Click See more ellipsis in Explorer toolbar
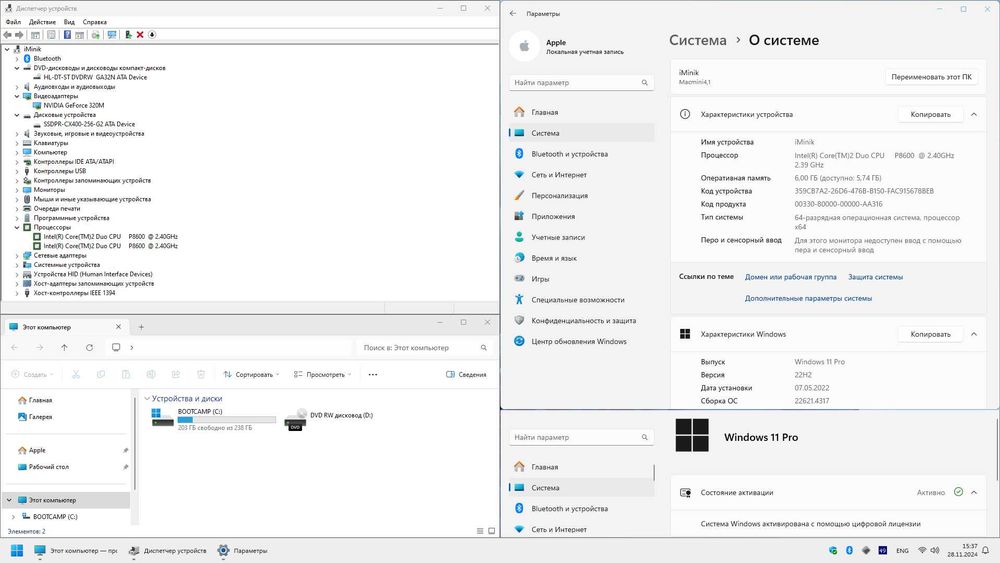The width and height of the screenshot is (1000, 563). (x=372, y=374)
